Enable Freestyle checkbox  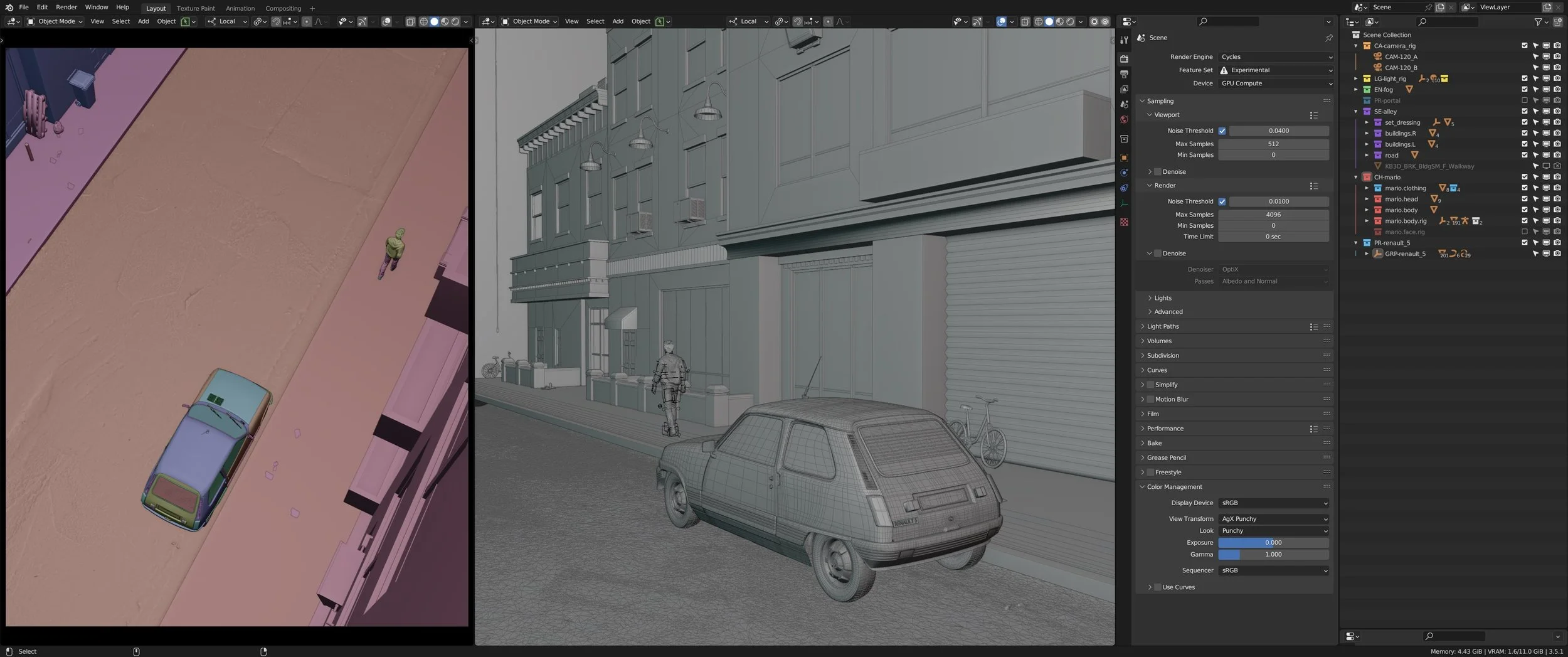(1150, 472)
